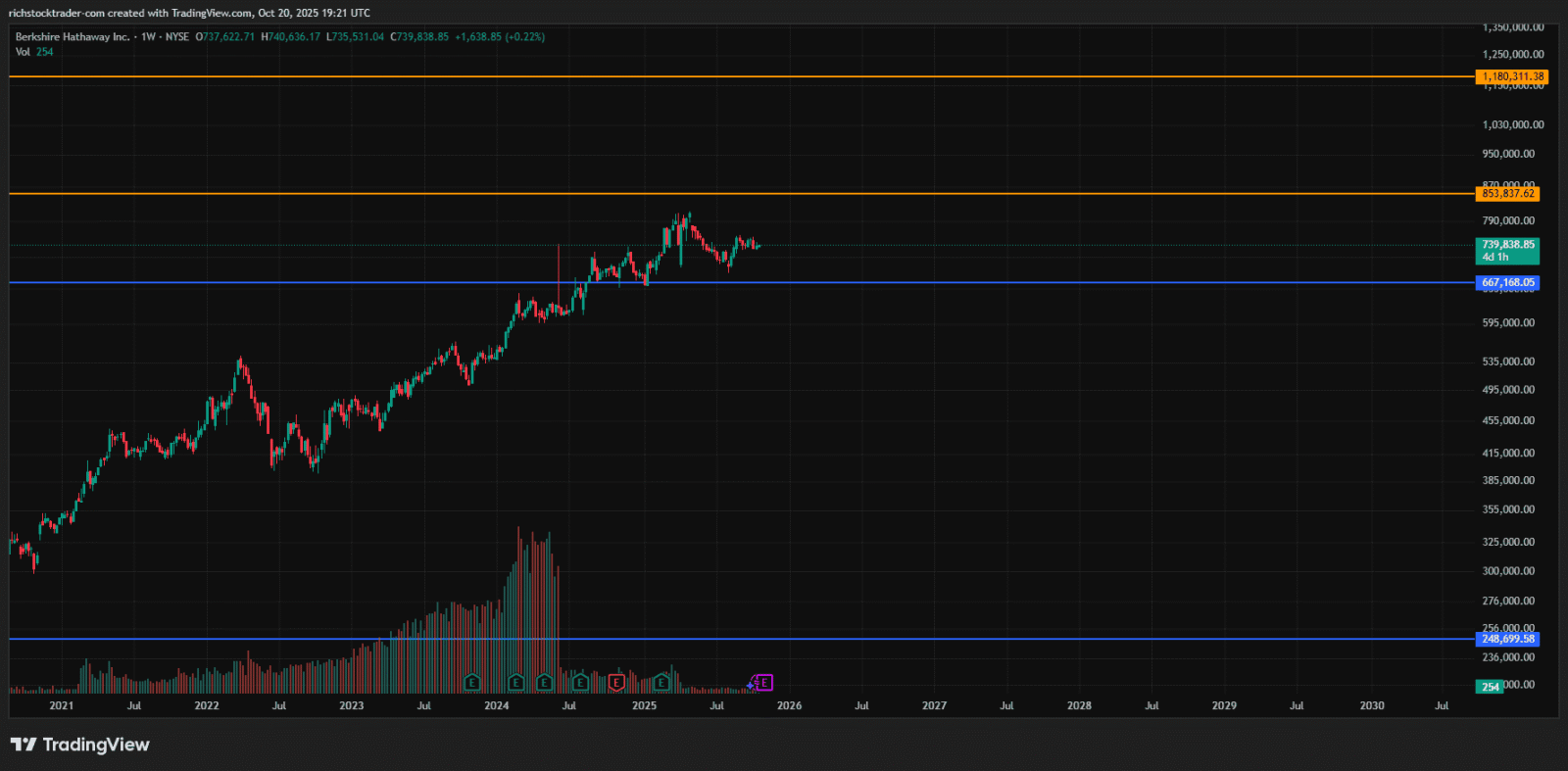
Task: Click the 236,000.00 price axis tick
Action: [x=1509, y=657]
